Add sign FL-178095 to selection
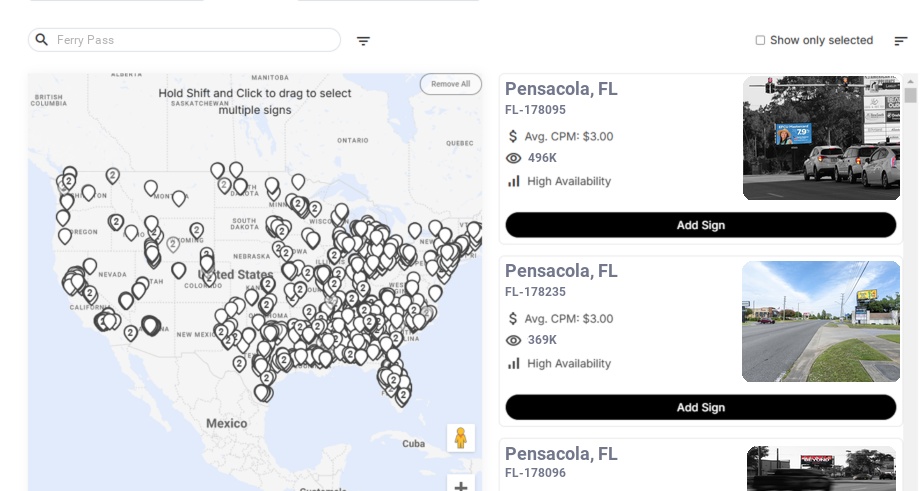Viewport: 920px width, 491px height. coord(700,225)
